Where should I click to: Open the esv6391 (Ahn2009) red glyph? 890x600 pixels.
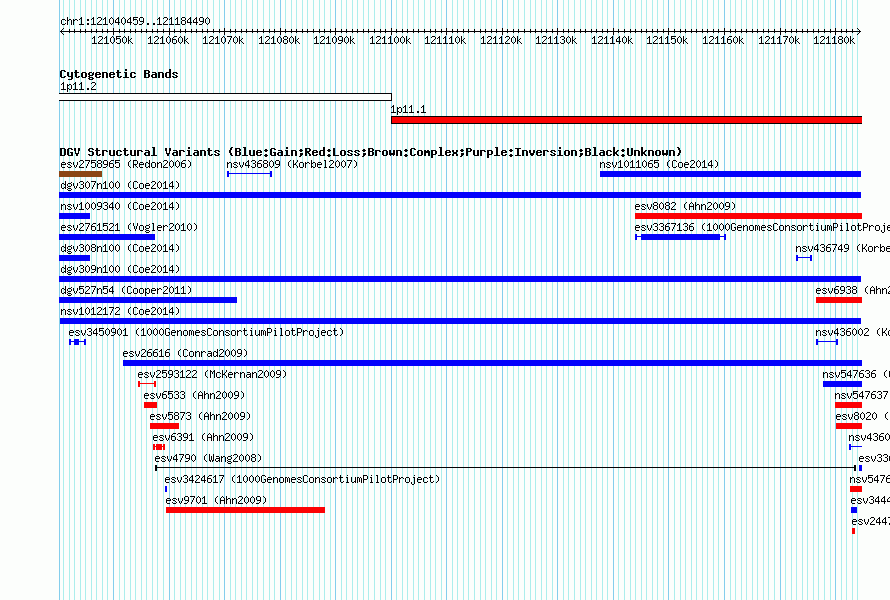click(159, 447)
